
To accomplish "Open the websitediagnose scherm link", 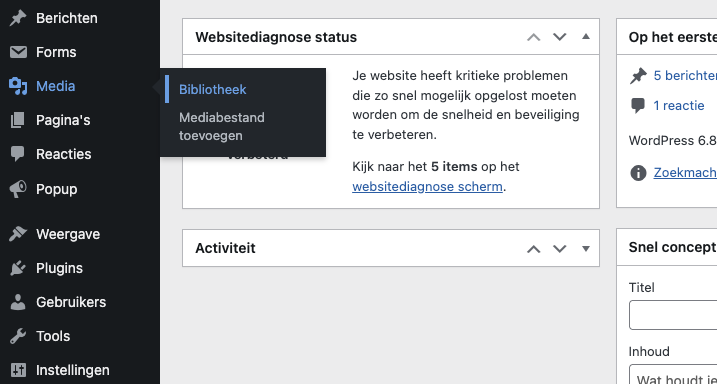I will pyautogui.click(x=427, y=187).
